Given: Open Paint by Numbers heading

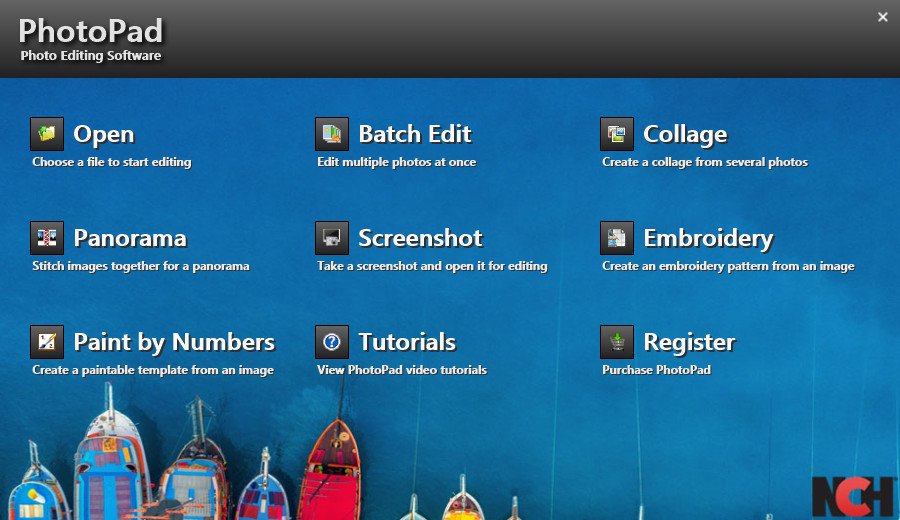Looking at the screenshot, I should tap(174, 342).
